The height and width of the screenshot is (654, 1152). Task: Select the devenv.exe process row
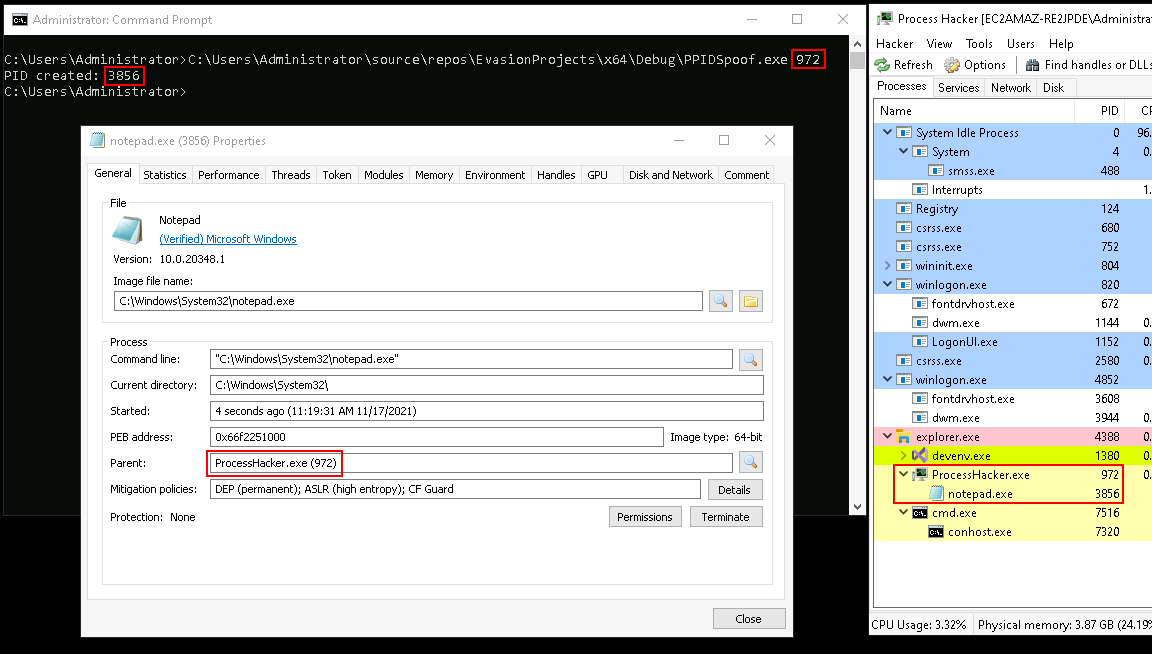(x=940, y=456)
